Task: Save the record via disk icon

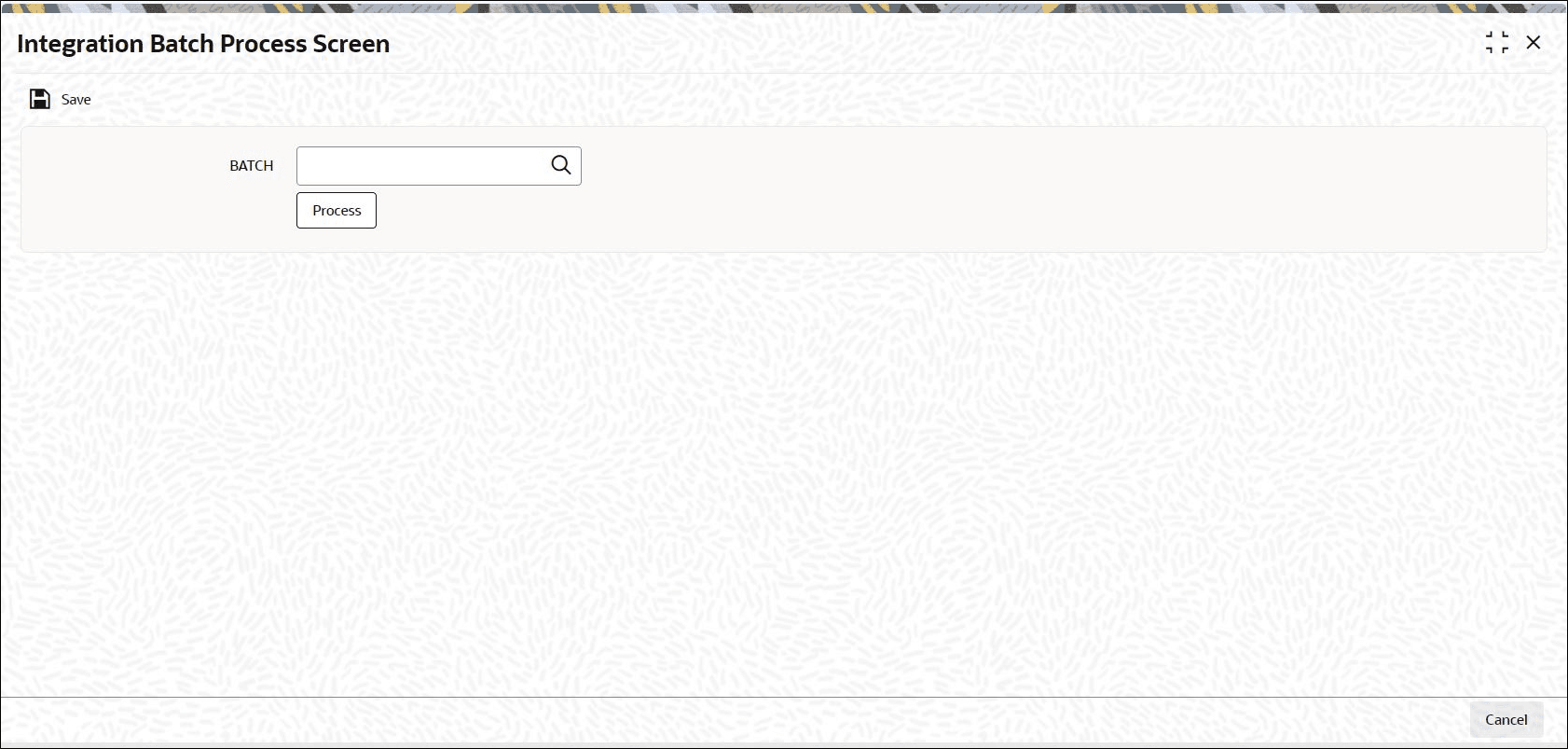Action: pyautogui.click(x=40, y=99)
